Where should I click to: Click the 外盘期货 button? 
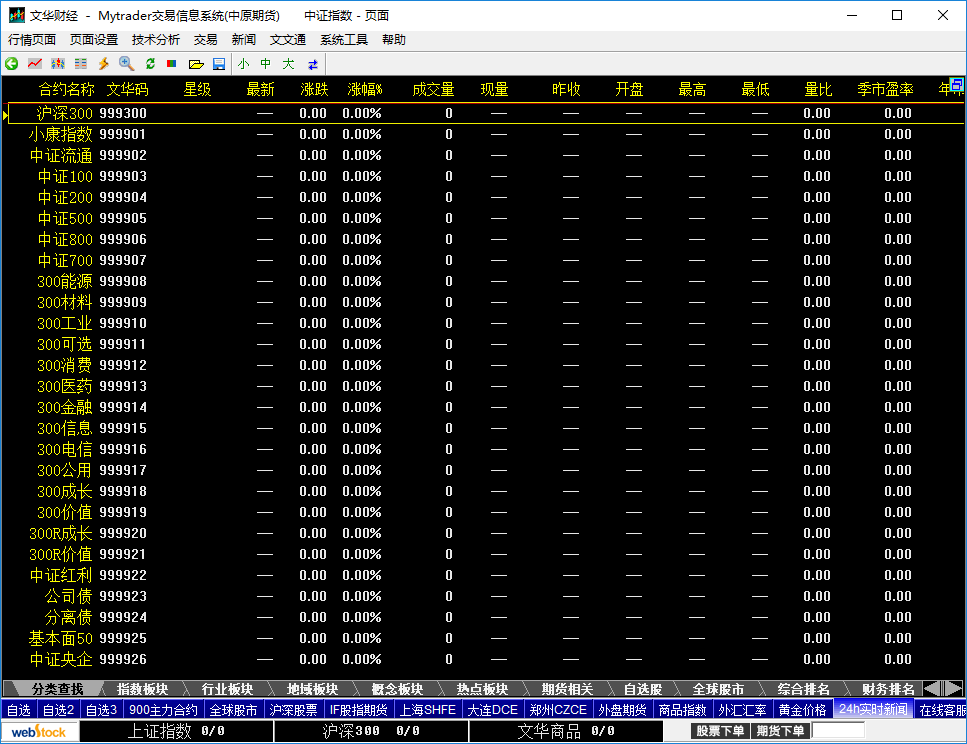(x=622, y=710)
